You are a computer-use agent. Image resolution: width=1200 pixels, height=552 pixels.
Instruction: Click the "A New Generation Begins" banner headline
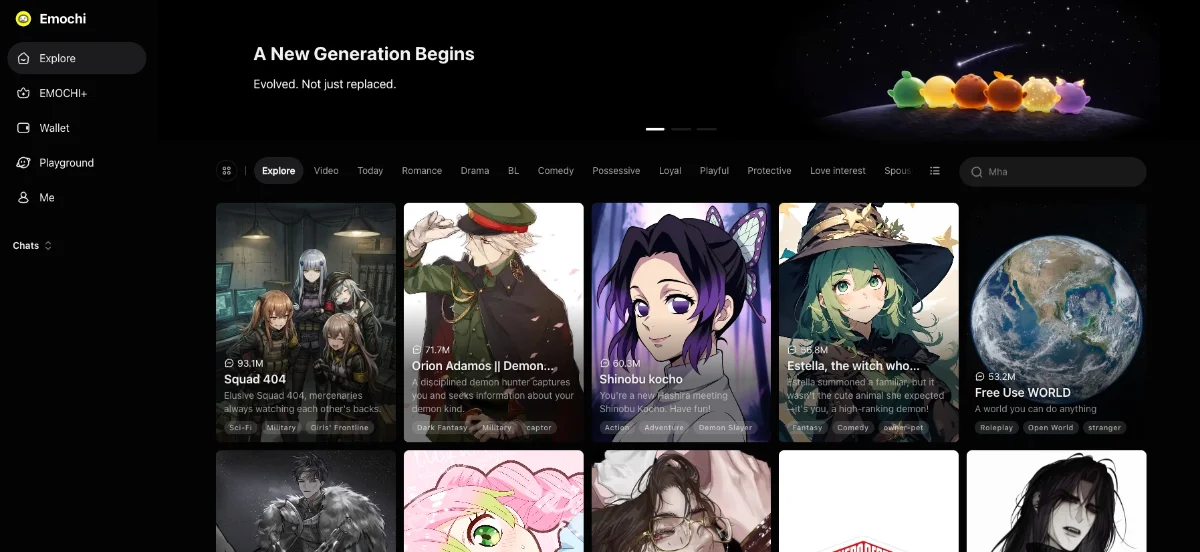coord(364,54)
